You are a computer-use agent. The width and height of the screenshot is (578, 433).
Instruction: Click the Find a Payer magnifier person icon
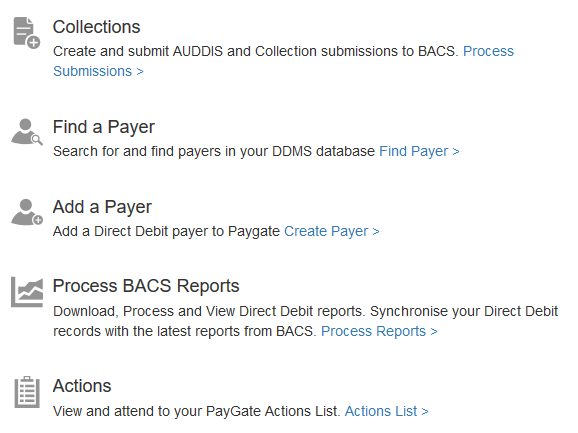(27, 132)
